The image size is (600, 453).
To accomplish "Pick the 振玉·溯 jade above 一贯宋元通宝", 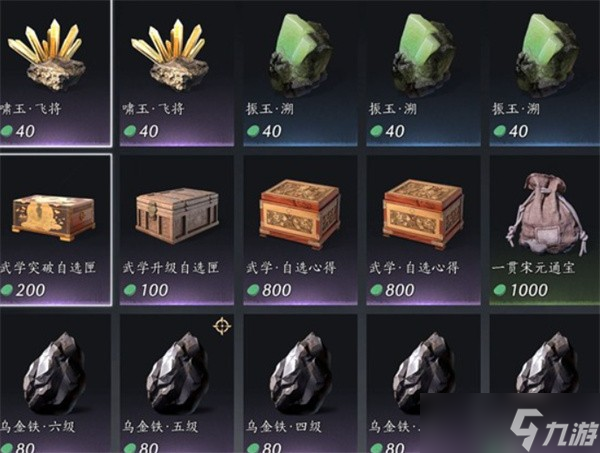I will (545, 73).
